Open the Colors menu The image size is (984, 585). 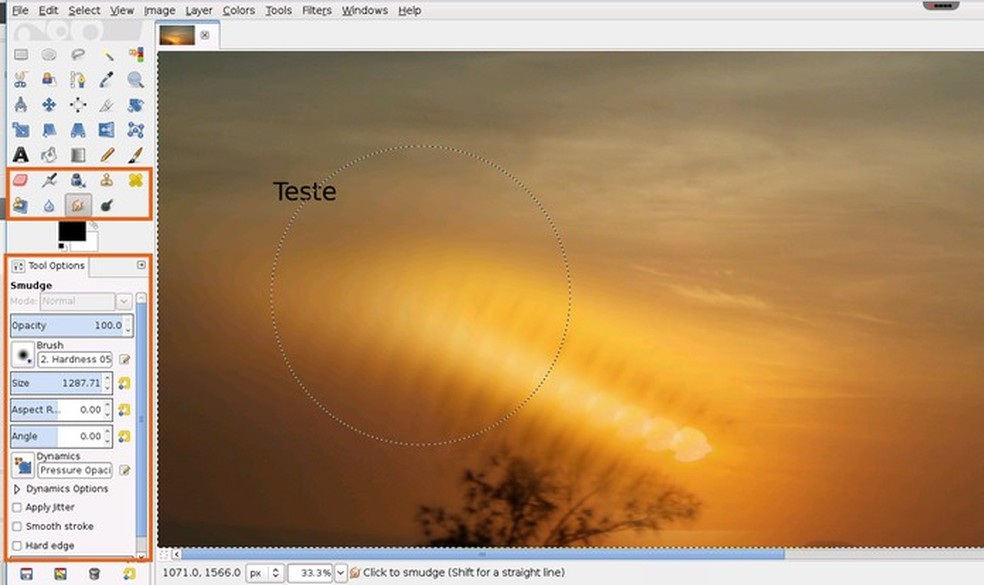tap(238, 10)
